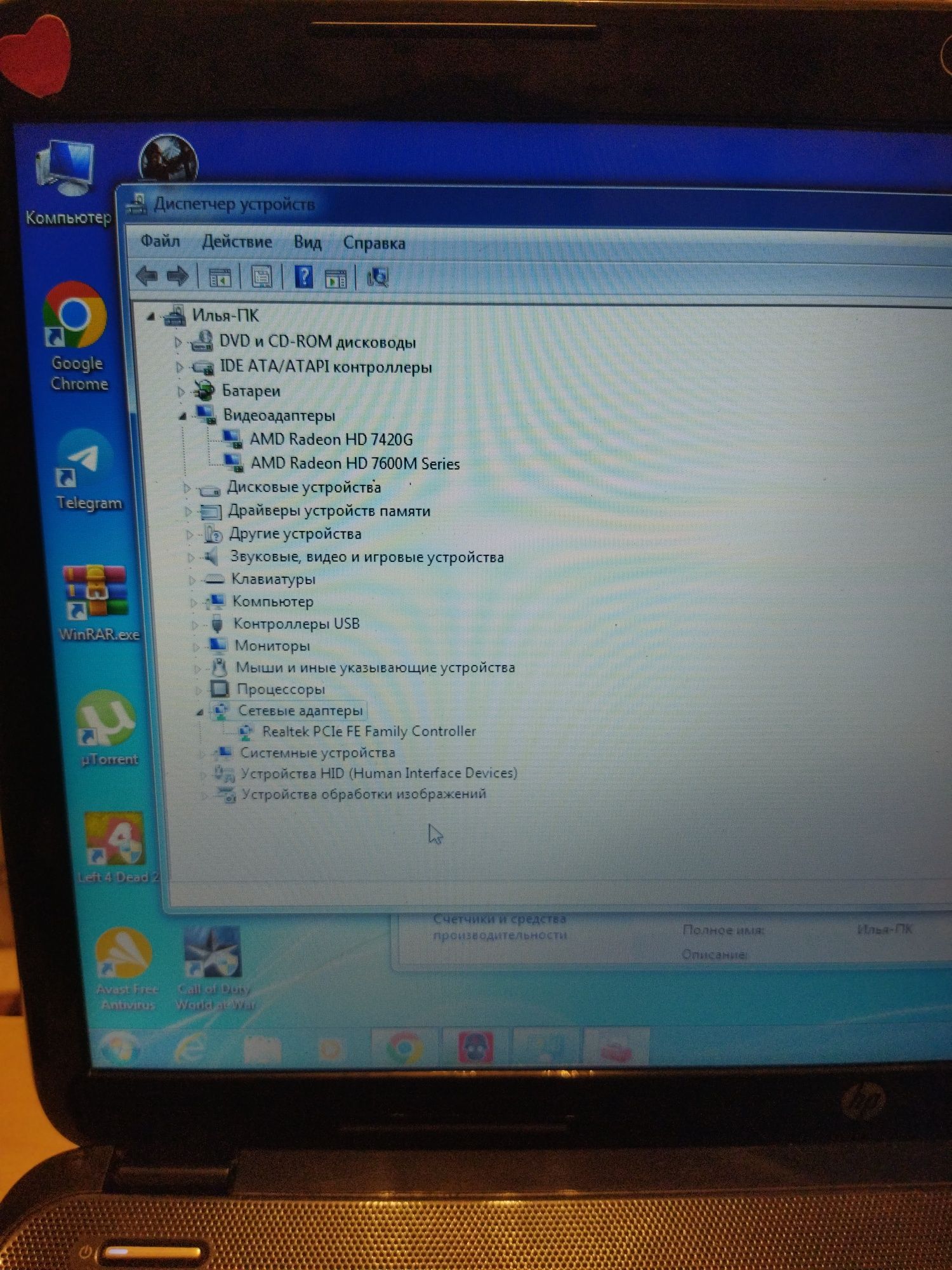Click Счетчики и средства производительности link
Image resolution: width=952 pixels, height=1270 pixels.
[x=499, y=927]
